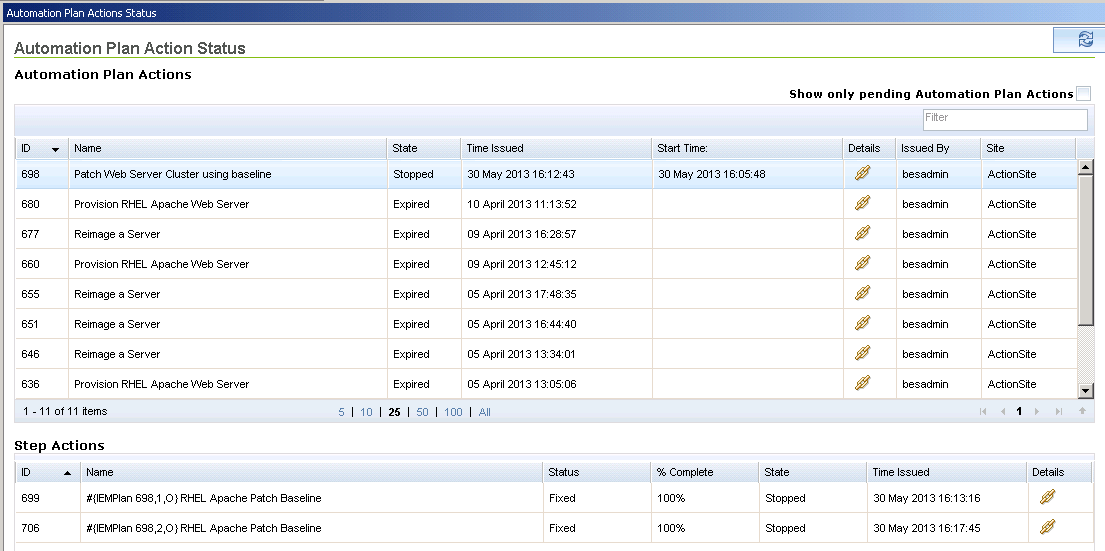Show 25 items per page
This screenshot has width=1105, height=551.
coord(394,412)
